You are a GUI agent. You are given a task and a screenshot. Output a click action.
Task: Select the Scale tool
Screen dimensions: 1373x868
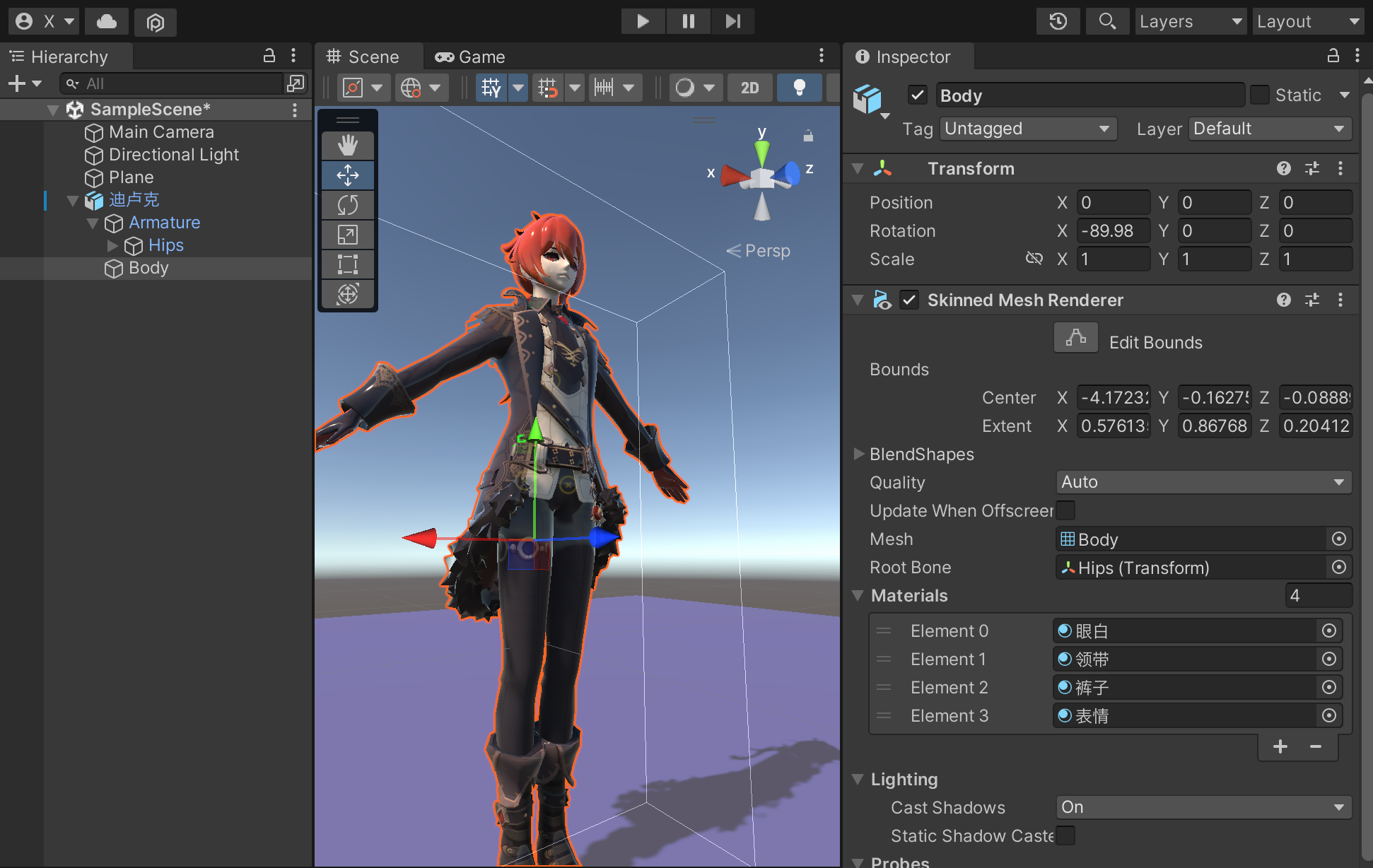347,235
